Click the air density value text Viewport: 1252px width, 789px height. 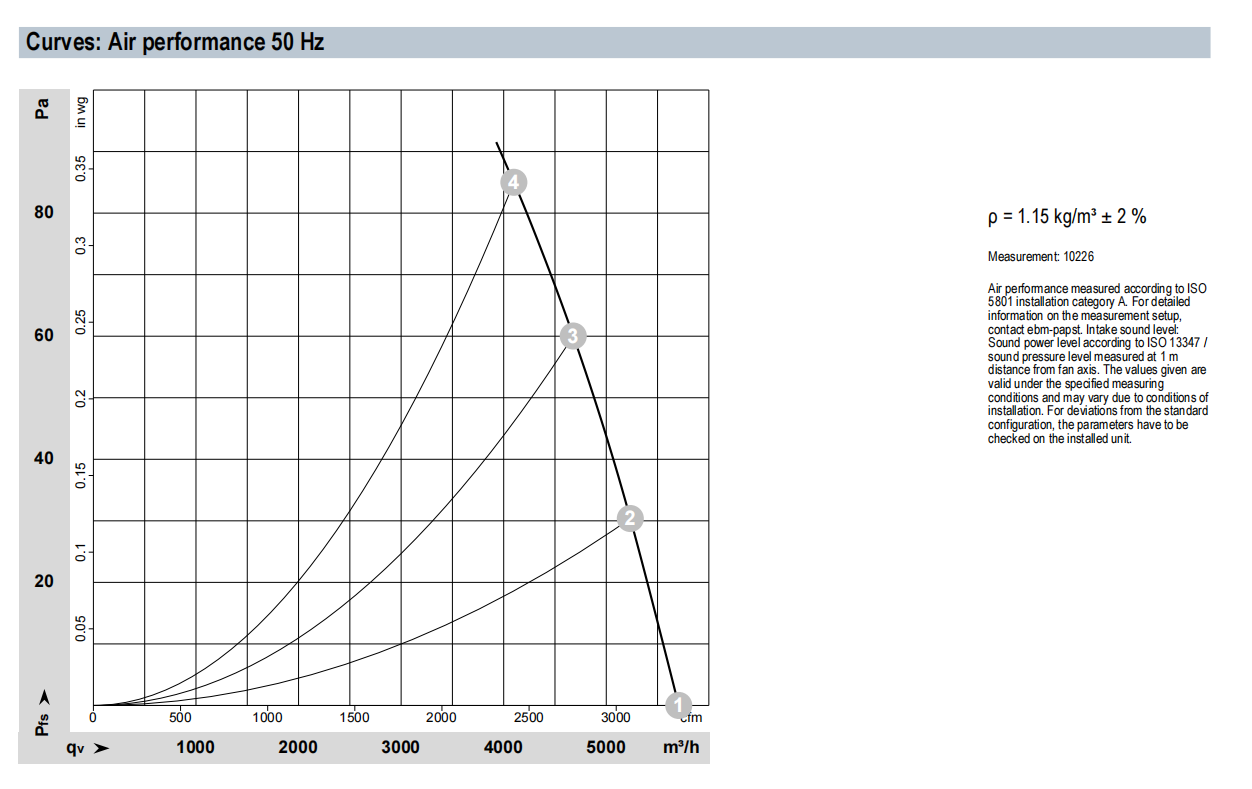(1066, 217)
